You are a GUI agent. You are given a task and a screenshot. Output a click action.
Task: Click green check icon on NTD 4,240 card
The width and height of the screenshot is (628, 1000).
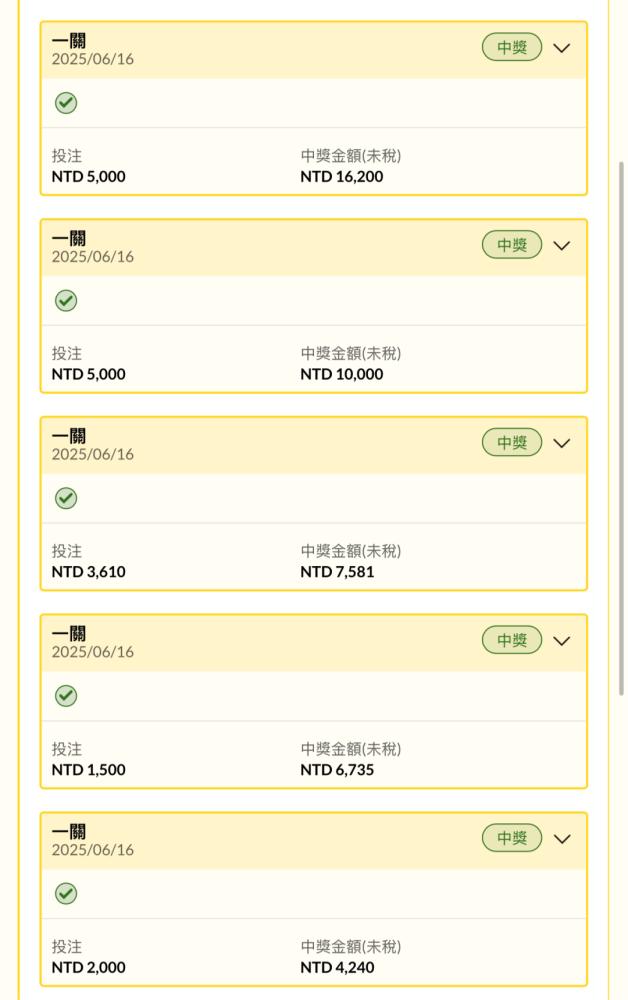(66, 893)
